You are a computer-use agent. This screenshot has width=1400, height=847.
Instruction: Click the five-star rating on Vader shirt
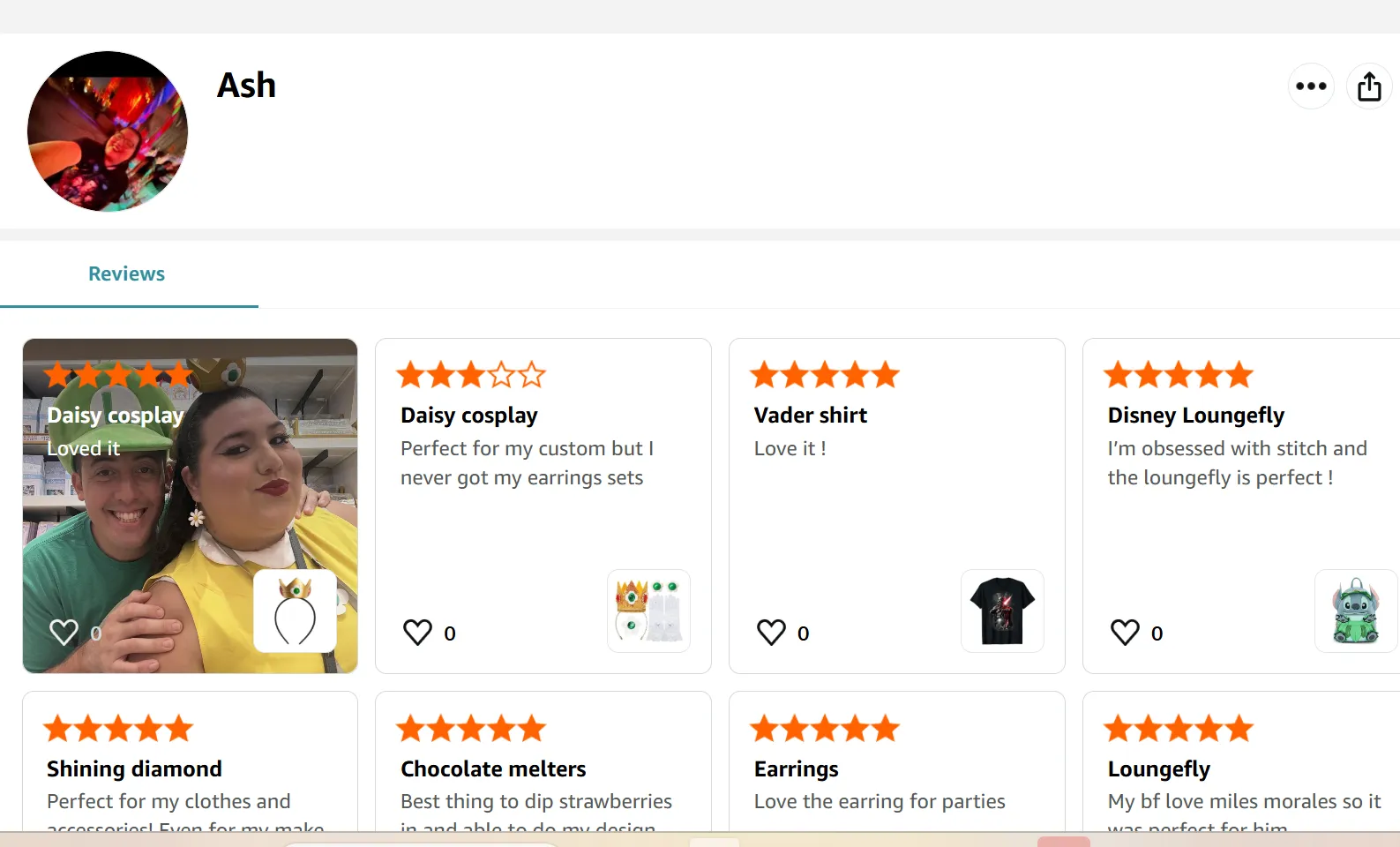tap(825, 375)
